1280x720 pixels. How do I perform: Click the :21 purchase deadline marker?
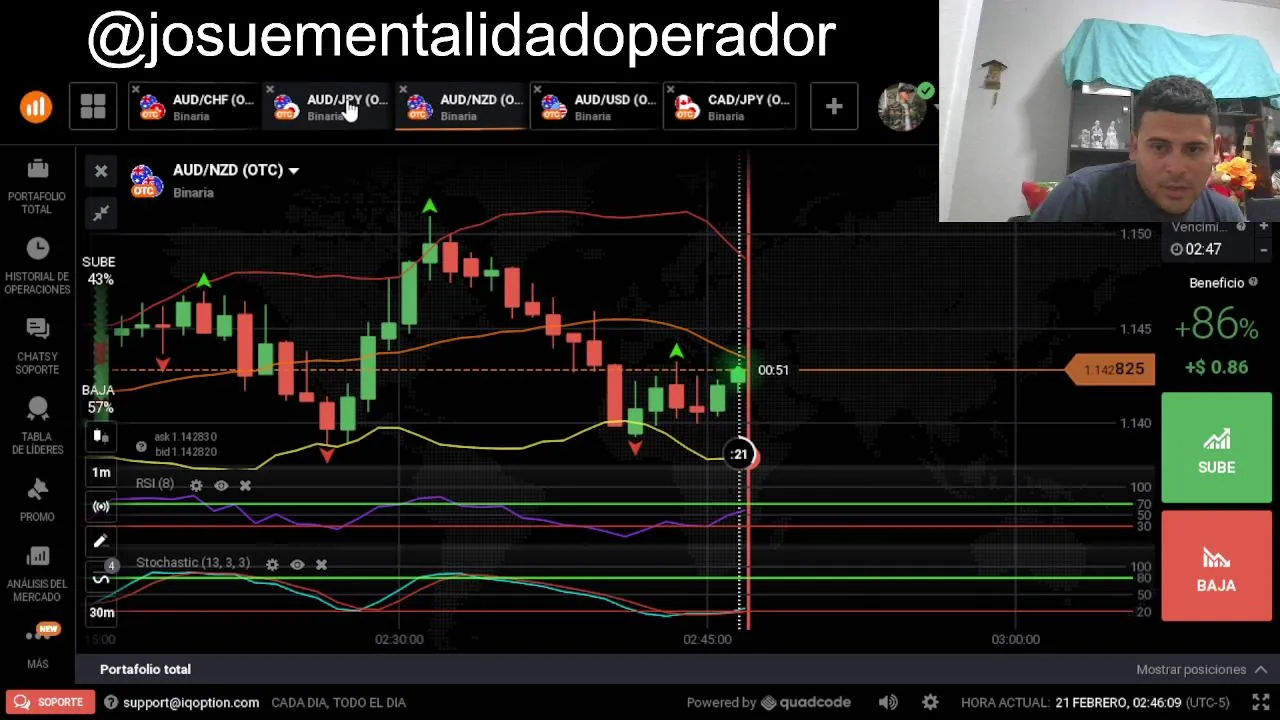click(739, 455)
